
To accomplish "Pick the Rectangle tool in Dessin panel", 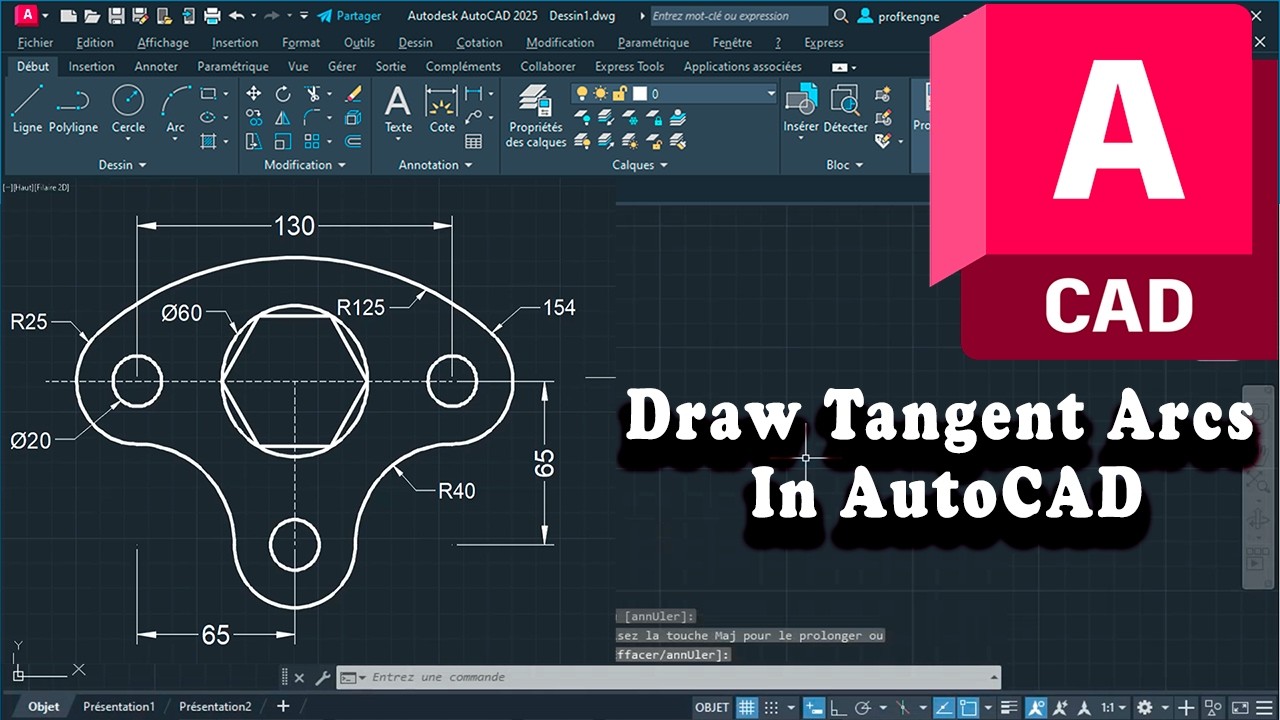I will (208, 94).
